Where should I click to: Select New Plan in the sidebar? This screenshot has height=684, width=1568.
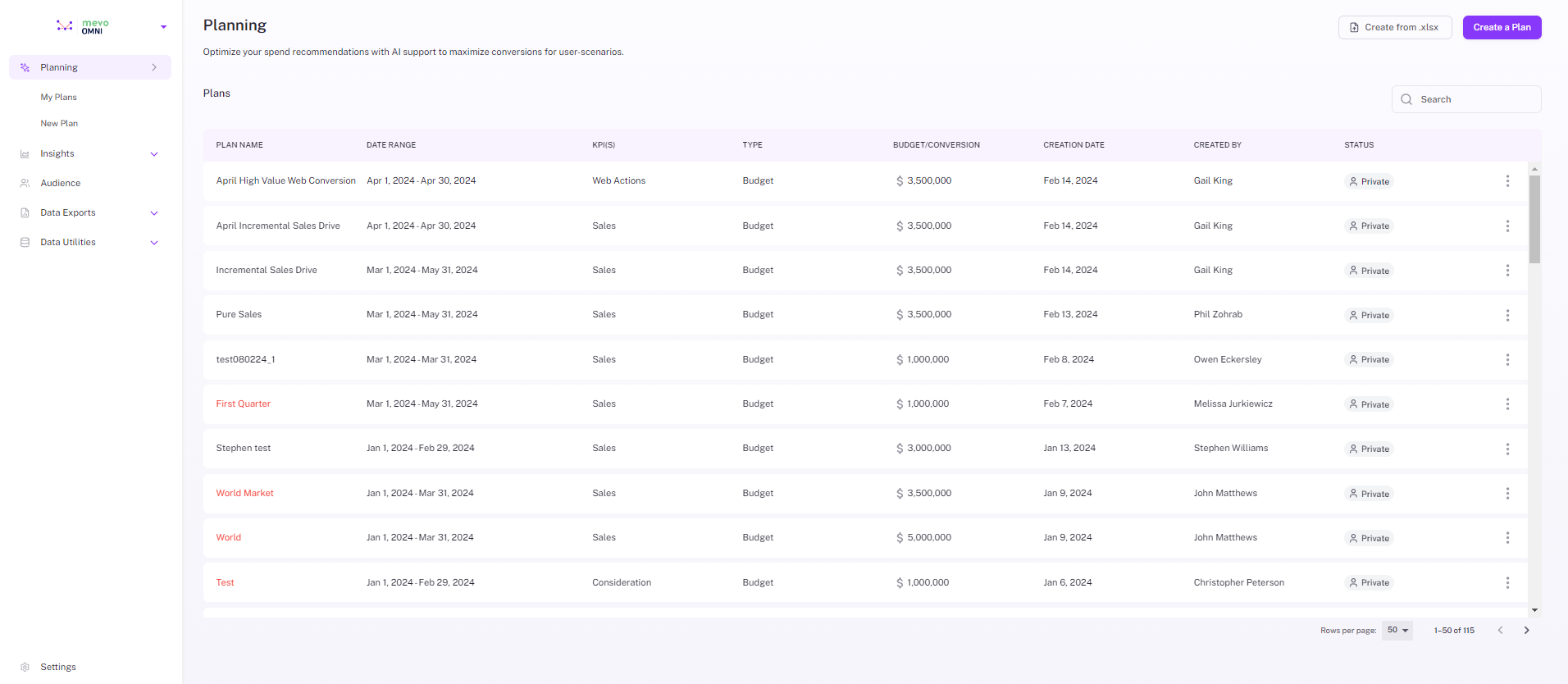click(x=59, y=124)
